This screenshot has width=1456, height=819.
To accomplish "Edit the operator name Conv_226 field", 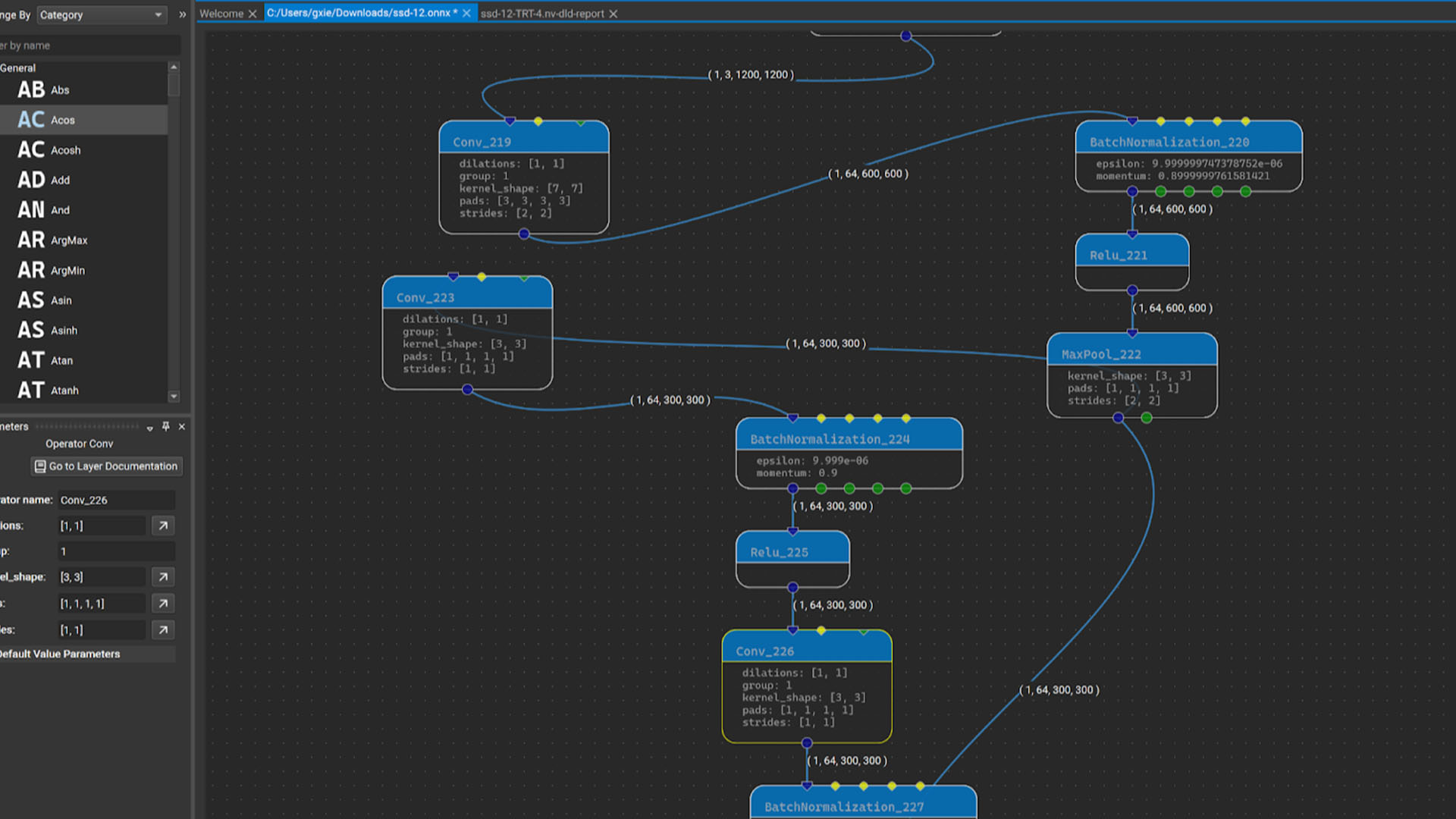I will tap(115, 500).
